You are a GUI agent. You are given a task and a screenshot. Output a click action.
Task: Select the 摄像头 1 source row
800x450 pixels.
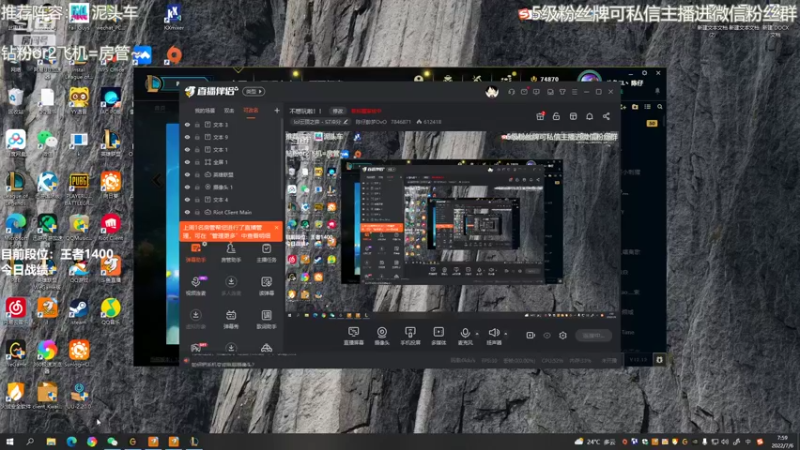point(231,187)
